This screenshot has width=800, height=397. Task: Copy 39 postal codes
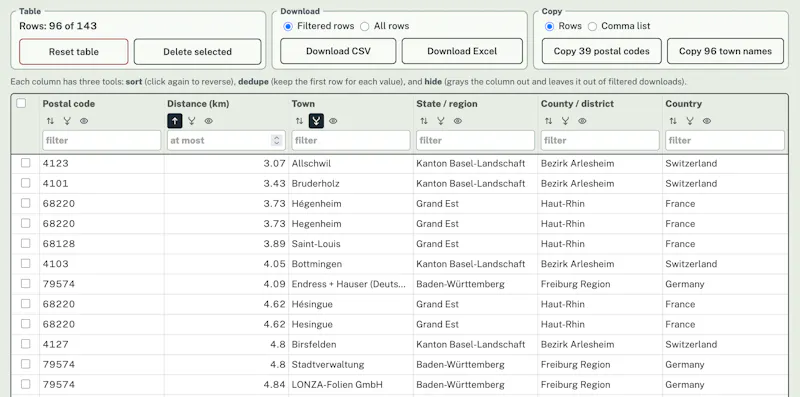point(602,51)
